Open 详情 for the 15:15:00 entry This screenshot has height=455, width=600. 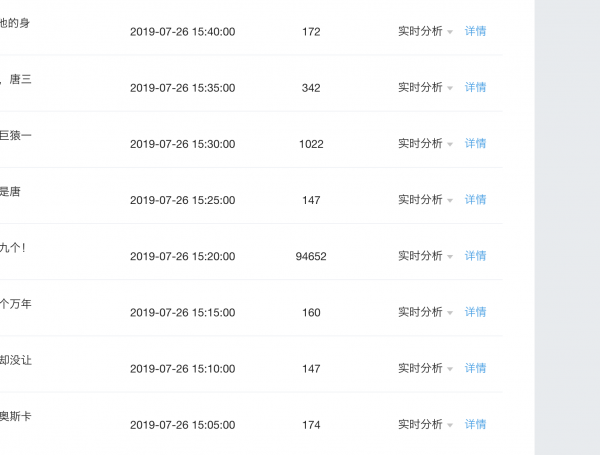point(475,312)
